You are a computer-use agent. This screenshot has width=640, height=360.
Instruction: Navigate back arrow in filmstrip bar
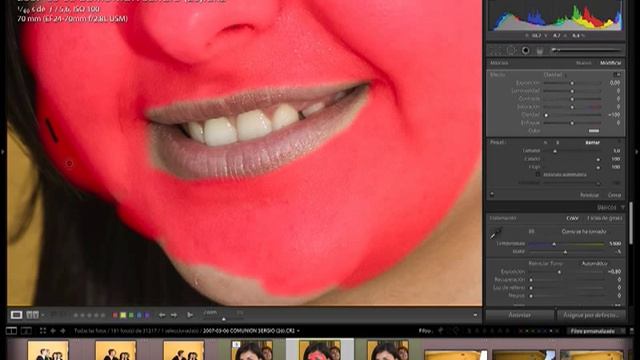(53, 331)
